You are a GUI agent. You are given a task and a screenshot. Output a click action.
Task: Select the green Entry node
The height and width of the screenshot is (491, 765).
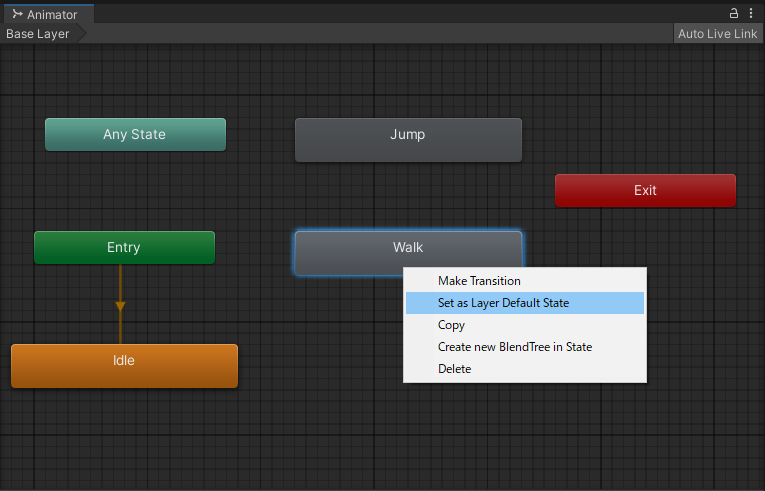tap(124, 247)
